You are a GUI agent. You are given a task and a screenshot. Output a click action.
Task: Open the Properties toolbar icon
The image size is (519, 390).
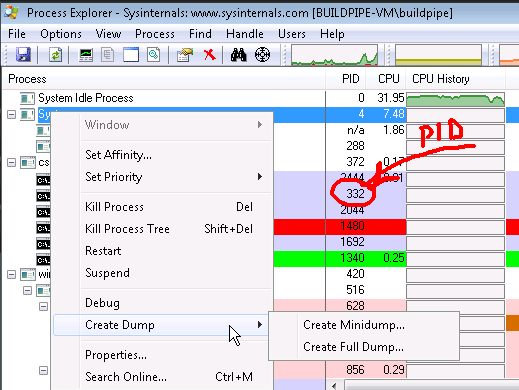pos(185,55)
